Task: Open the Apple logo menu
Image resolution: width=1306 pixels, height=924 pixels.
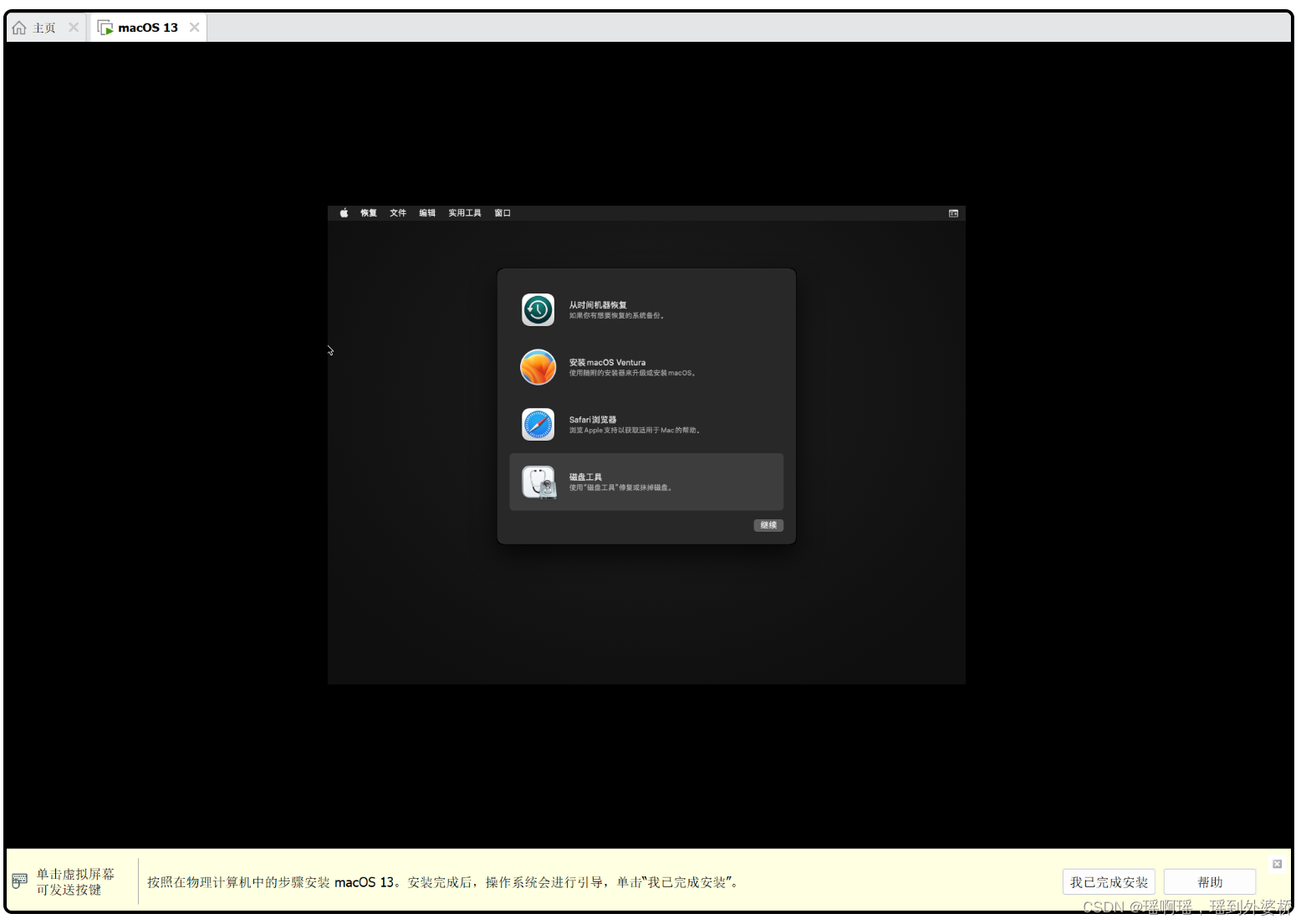Action: coord(344,213)
